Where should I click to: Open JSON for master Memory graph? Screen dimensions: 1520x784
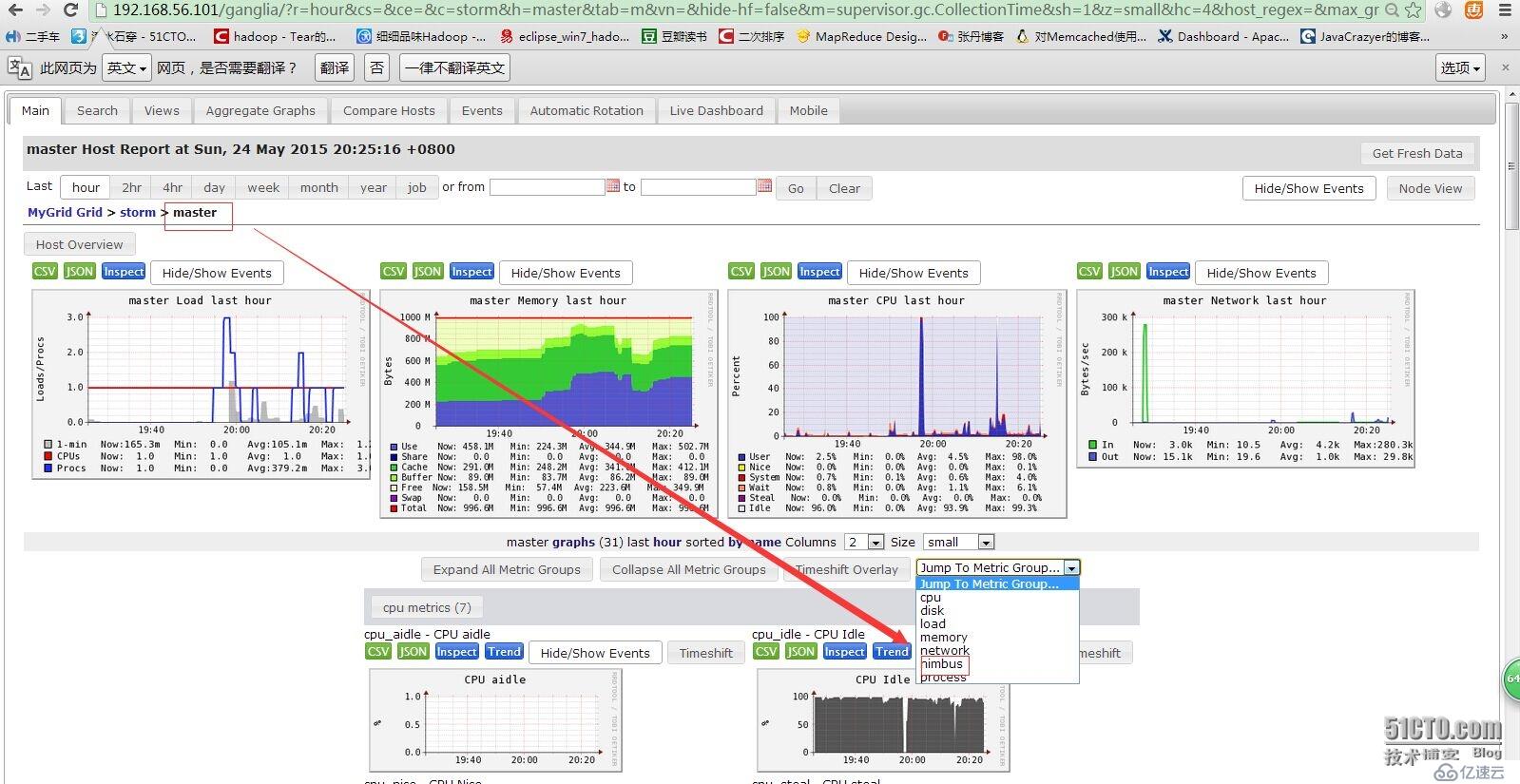coord(428,272)
